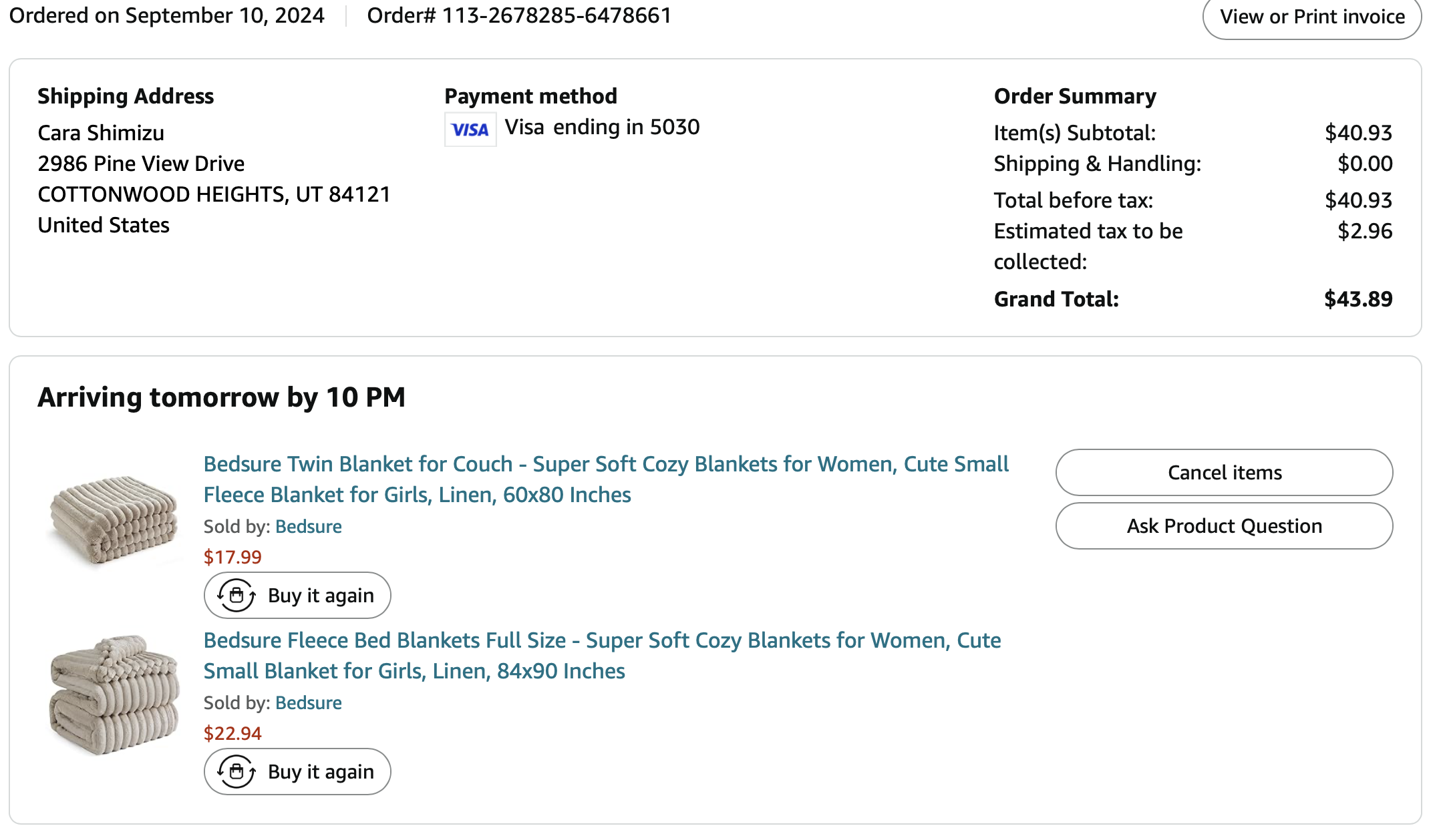1439x840 pixels.
Task: Click the $22.94 price text
Action: click(232, 733)
